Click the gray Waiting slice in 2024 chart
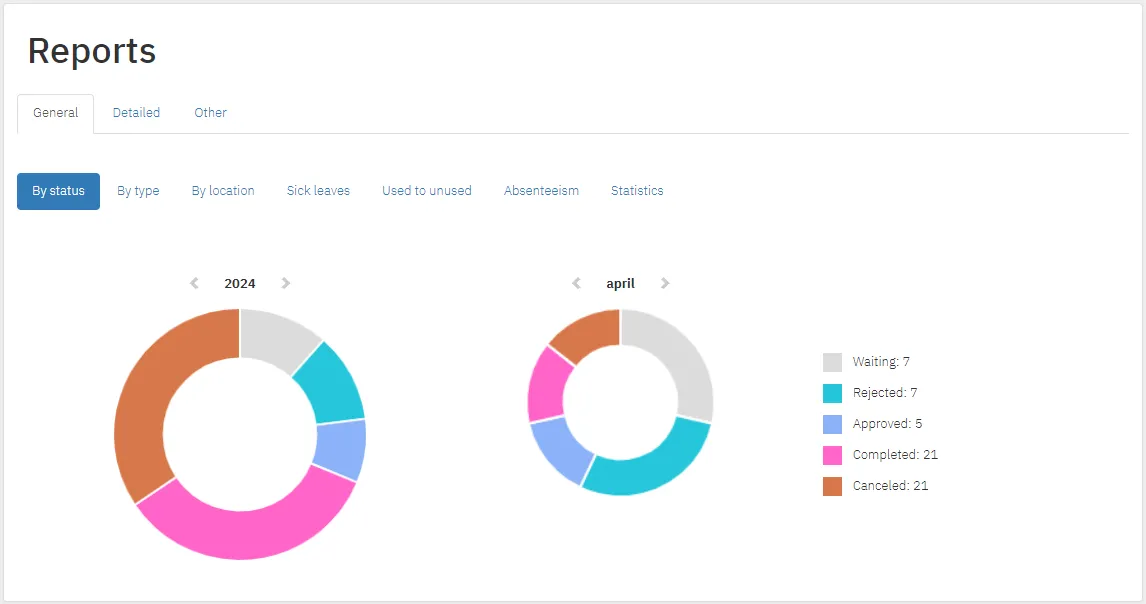The image size is (1146, 604). coord(275,338)
